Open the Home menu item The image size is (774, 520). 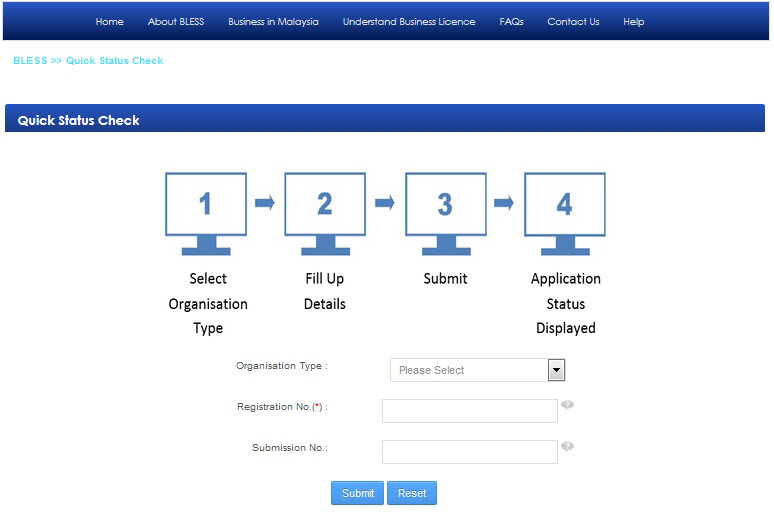(x=110, y=22)
